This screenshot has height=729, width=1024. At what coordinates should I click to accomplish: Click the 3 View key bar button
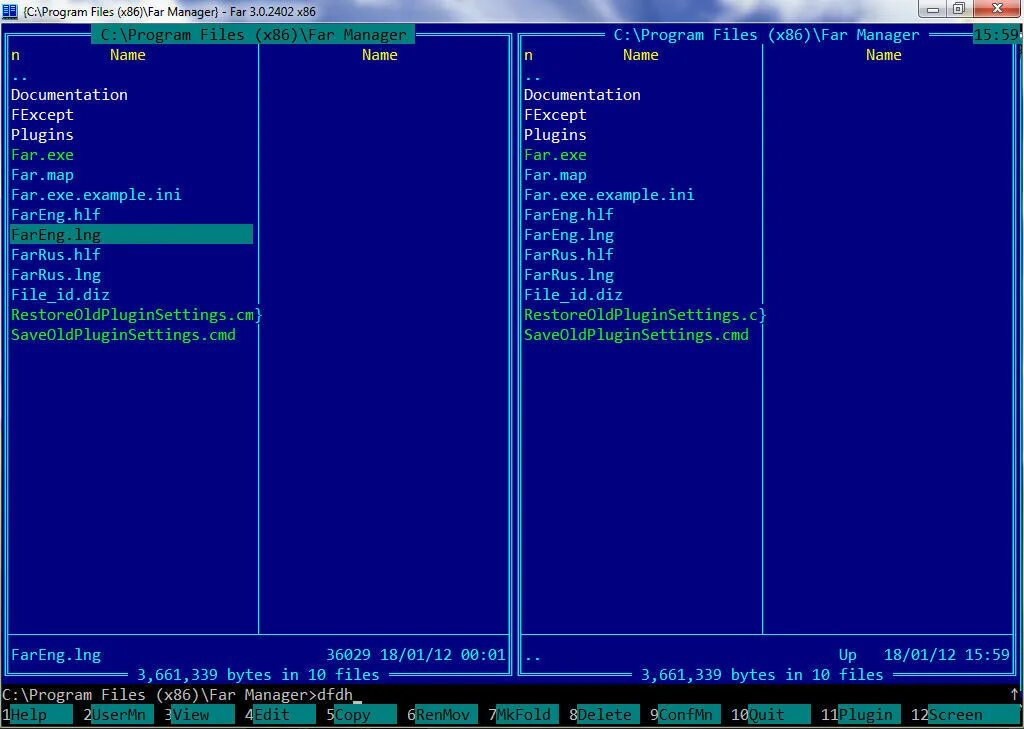(x=199, y=715)
